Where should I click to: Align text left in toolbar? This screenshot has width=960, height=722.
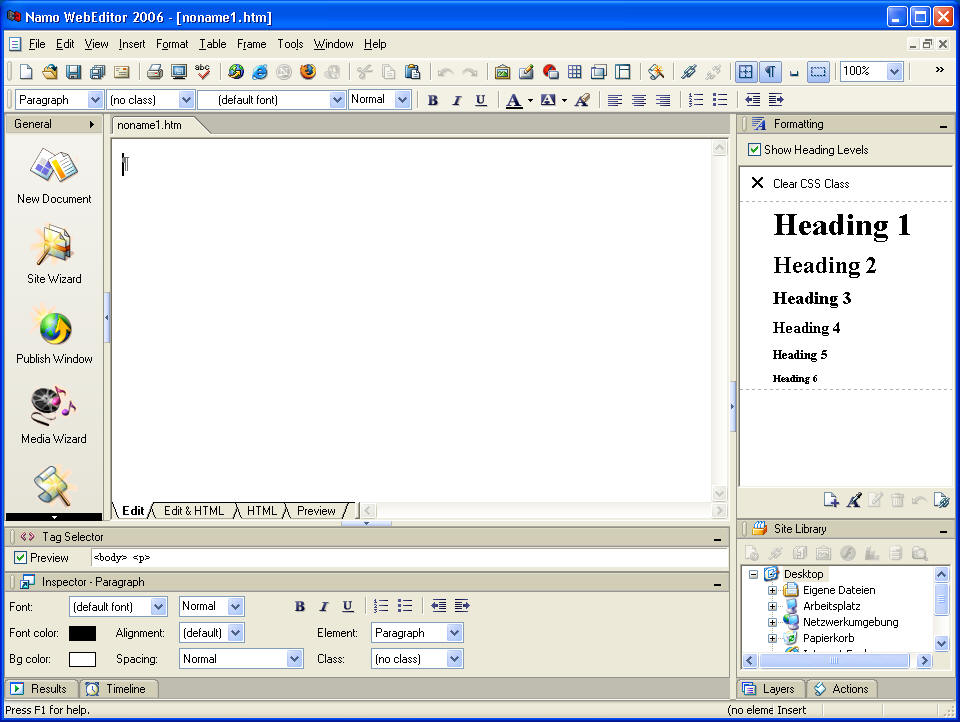615,100
